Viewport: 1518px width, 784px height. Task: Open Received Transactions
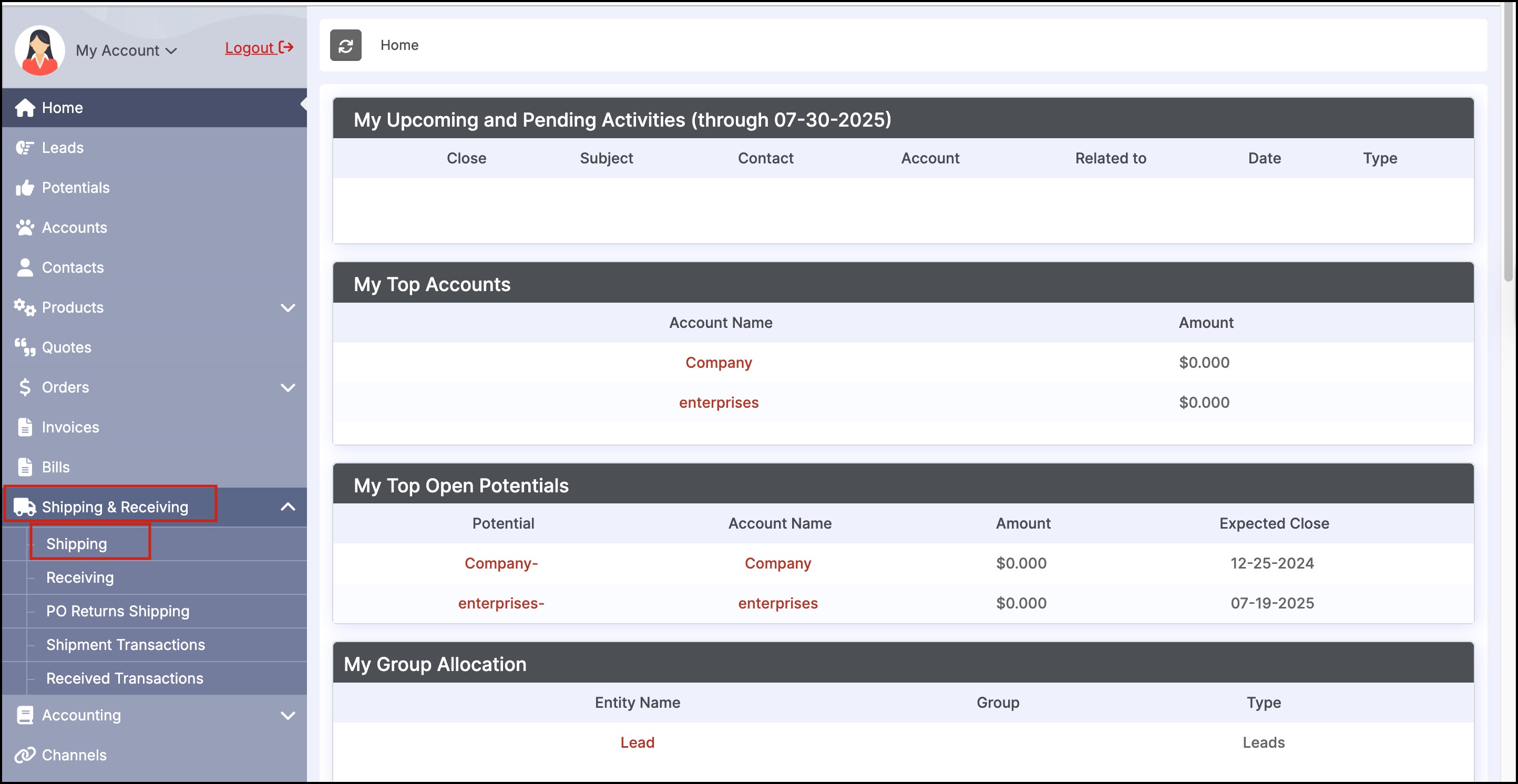pos(125,678)
